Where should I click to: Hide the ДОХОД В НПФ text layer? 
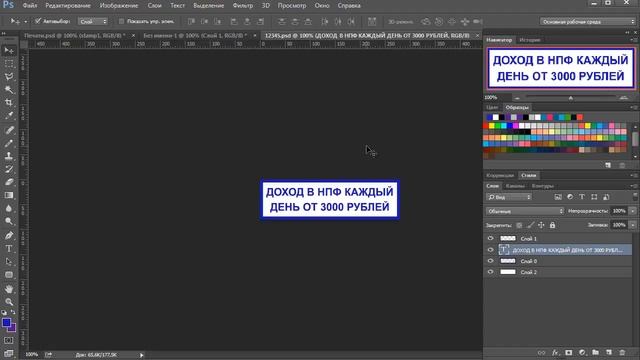click(x=490, y=249)
